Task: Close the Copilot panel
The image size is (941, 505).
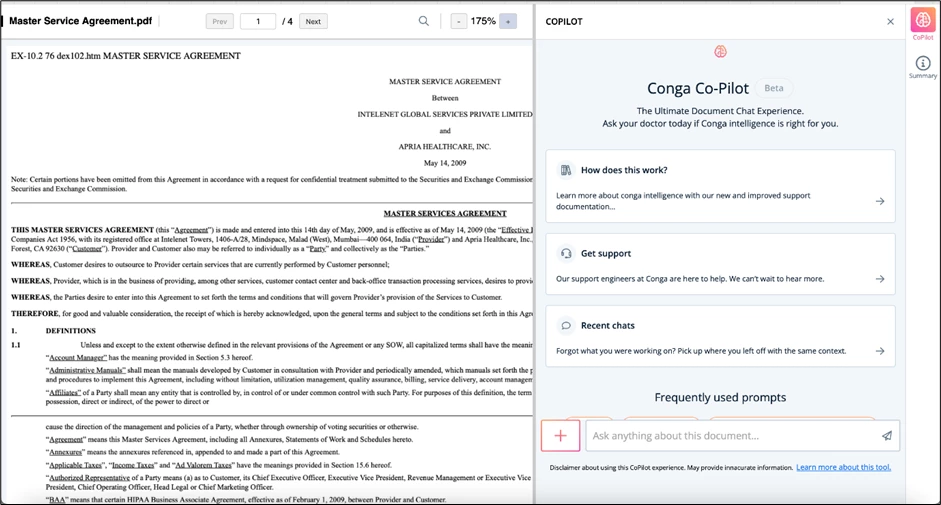Action: 891,22
